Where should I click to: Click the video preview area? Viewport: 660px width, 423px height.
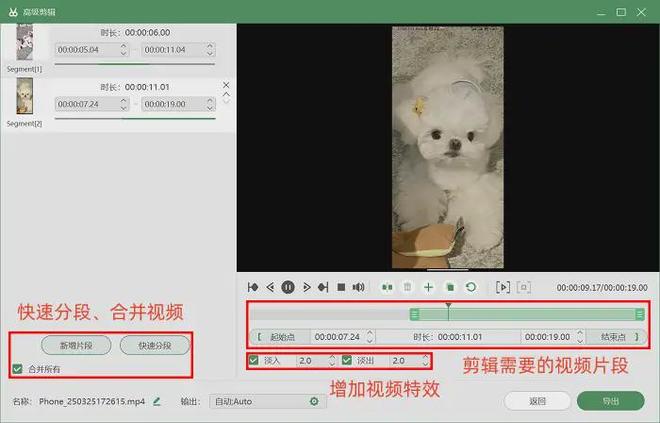coord(448,147)
